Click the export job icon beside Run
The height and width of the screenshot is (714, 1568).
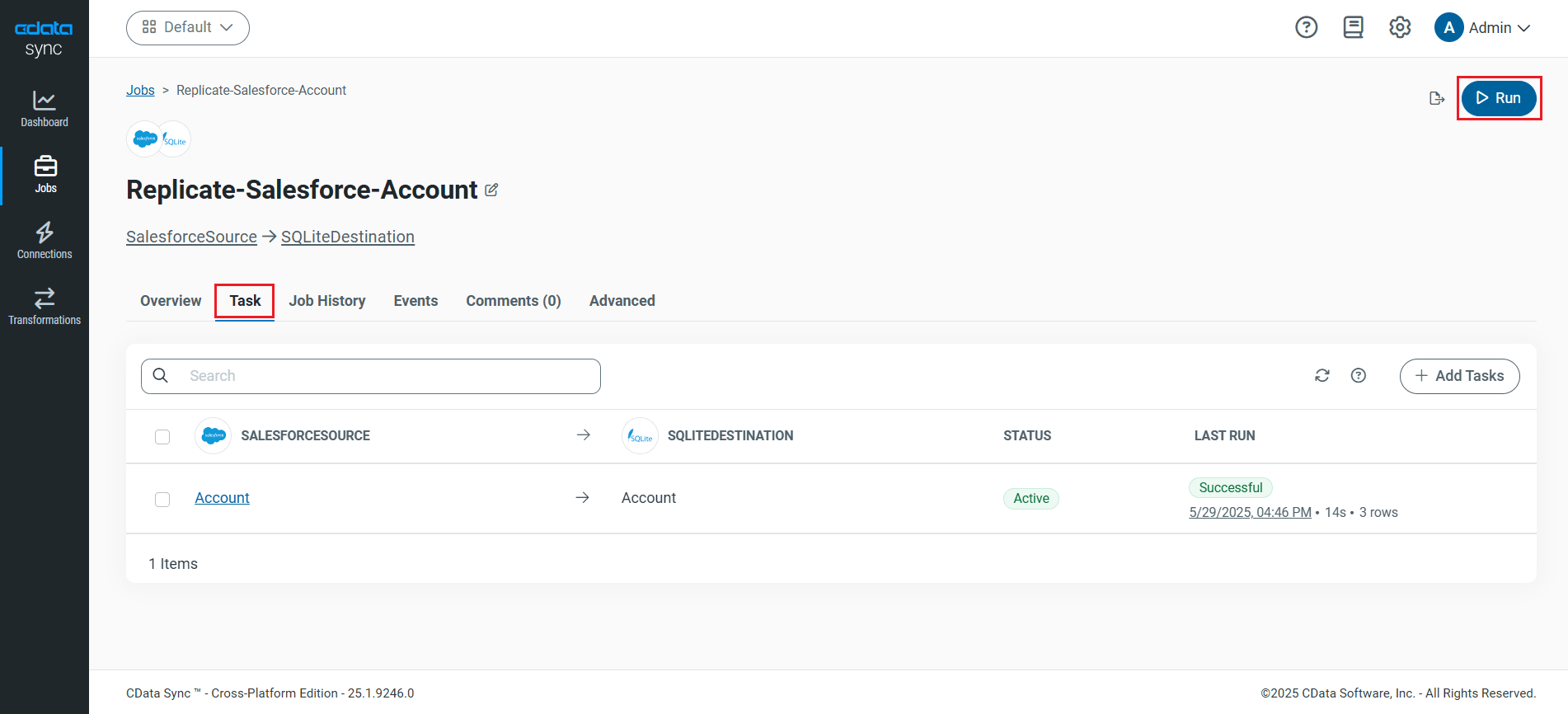(x=1437, y=98)
